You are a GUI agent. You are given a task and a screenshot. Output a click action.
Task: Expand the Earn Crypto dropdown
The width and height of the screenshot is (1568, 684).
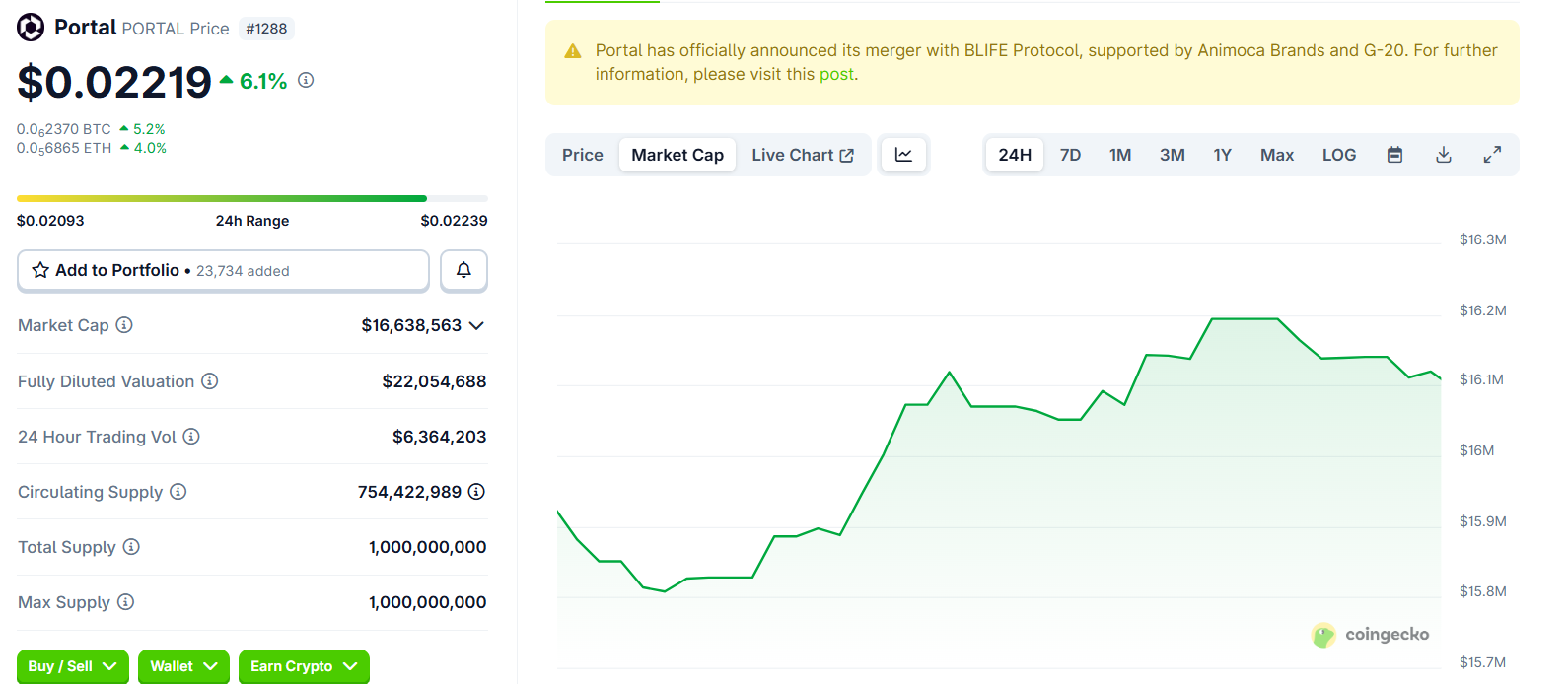tap(304, 666)
